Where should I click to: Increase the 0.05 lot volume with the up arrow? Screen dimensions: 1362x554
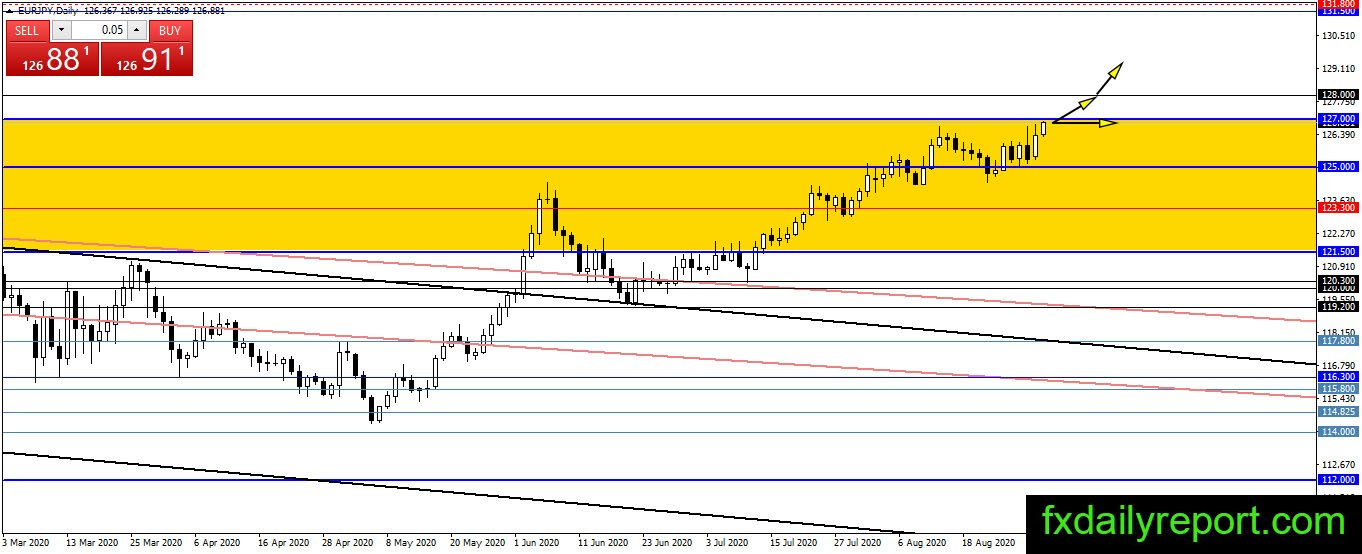click(x=136, y=31)
